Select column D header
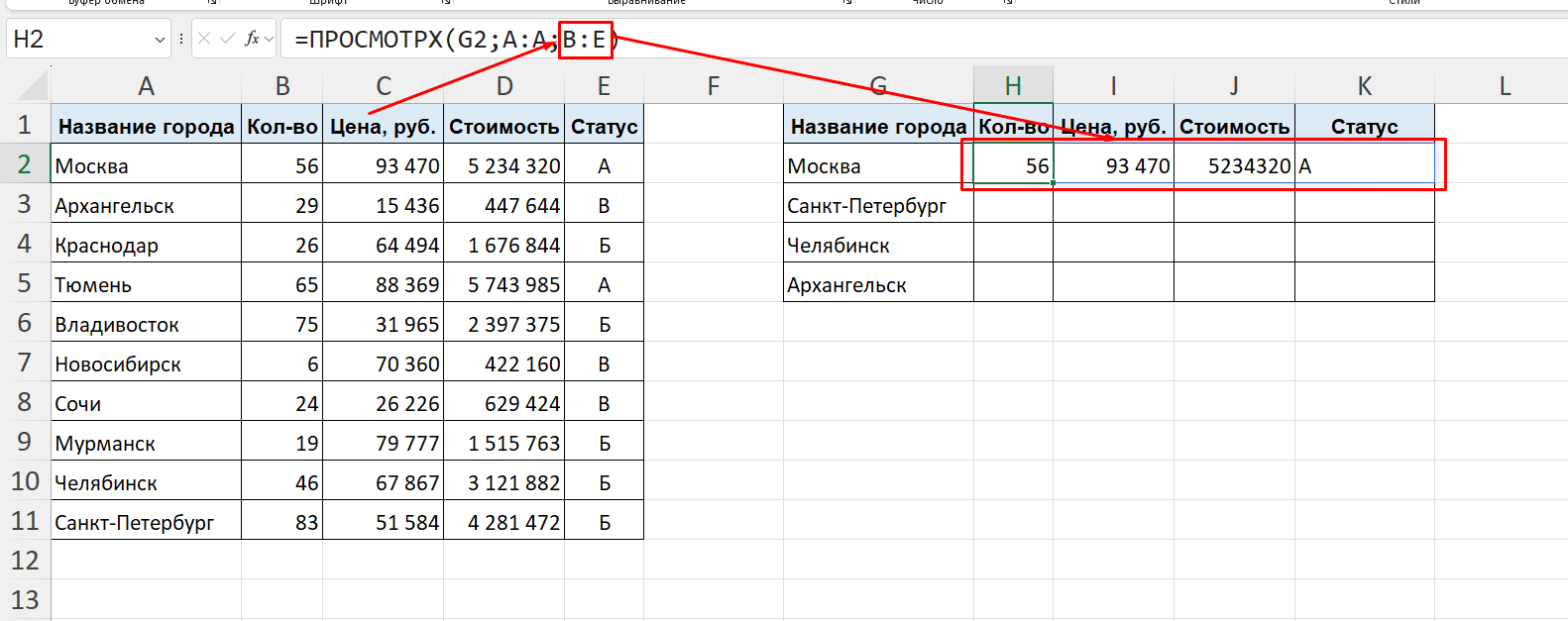1568x621 pixels. [x=504, y=86]
